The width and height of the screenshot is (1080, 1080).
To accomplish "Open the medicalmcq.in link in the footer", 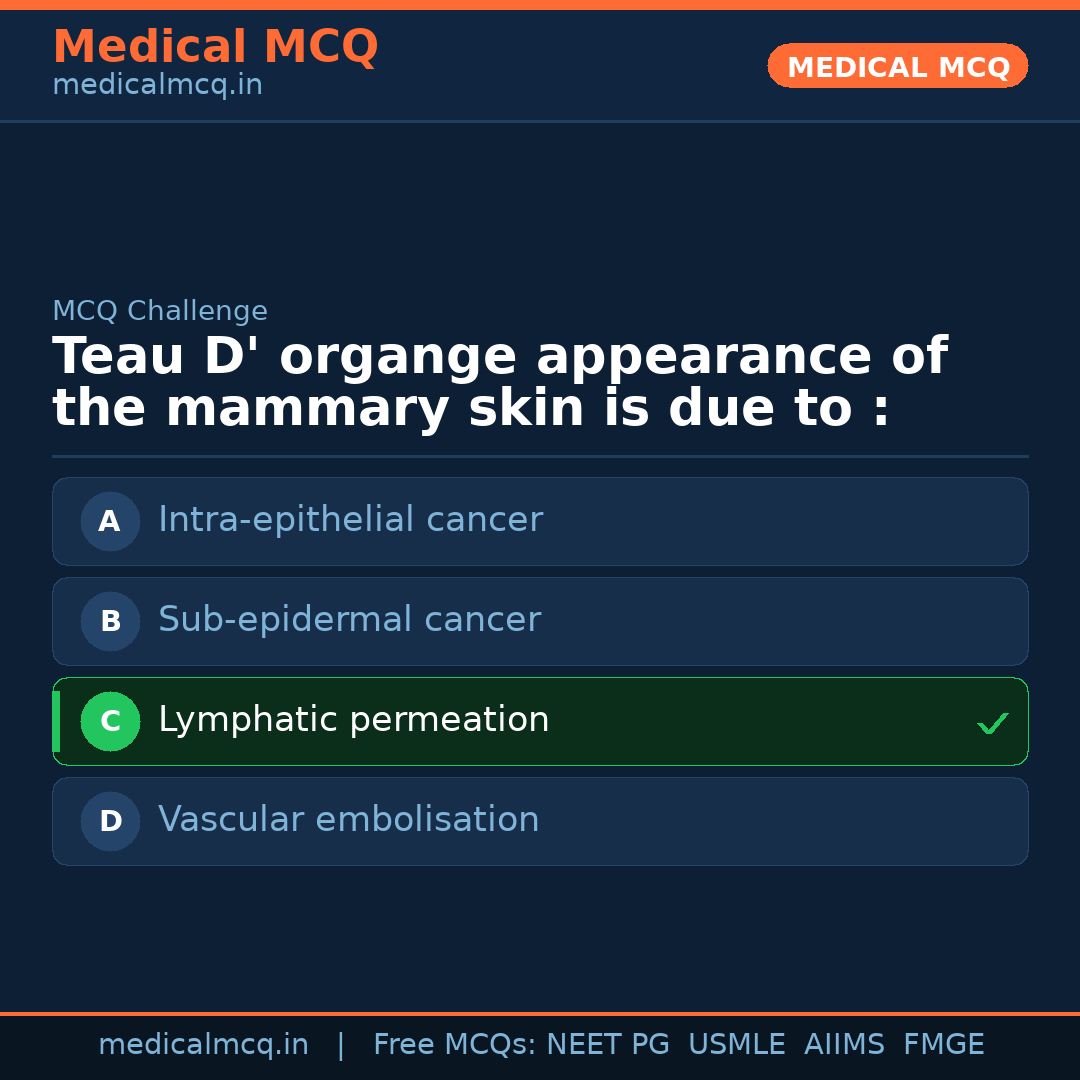I will (204, 1044).
